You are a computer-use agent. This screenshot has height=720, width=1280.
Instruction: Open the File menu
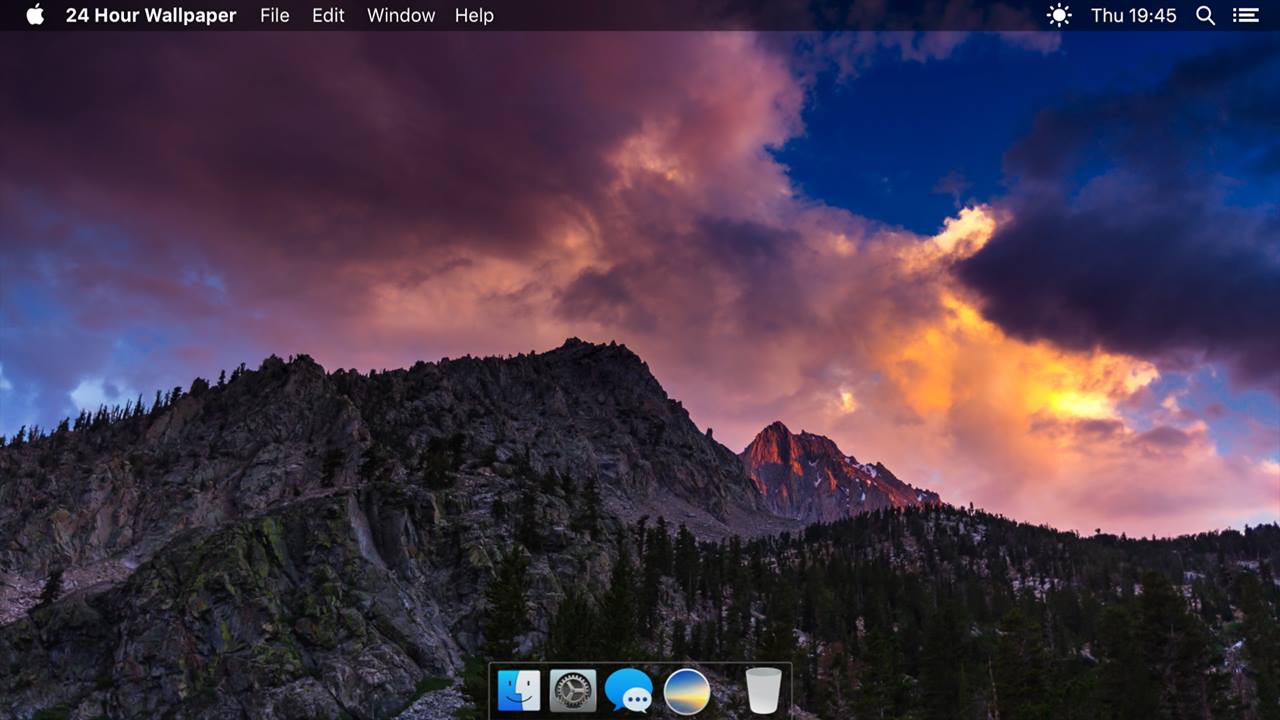coord(274,15)
